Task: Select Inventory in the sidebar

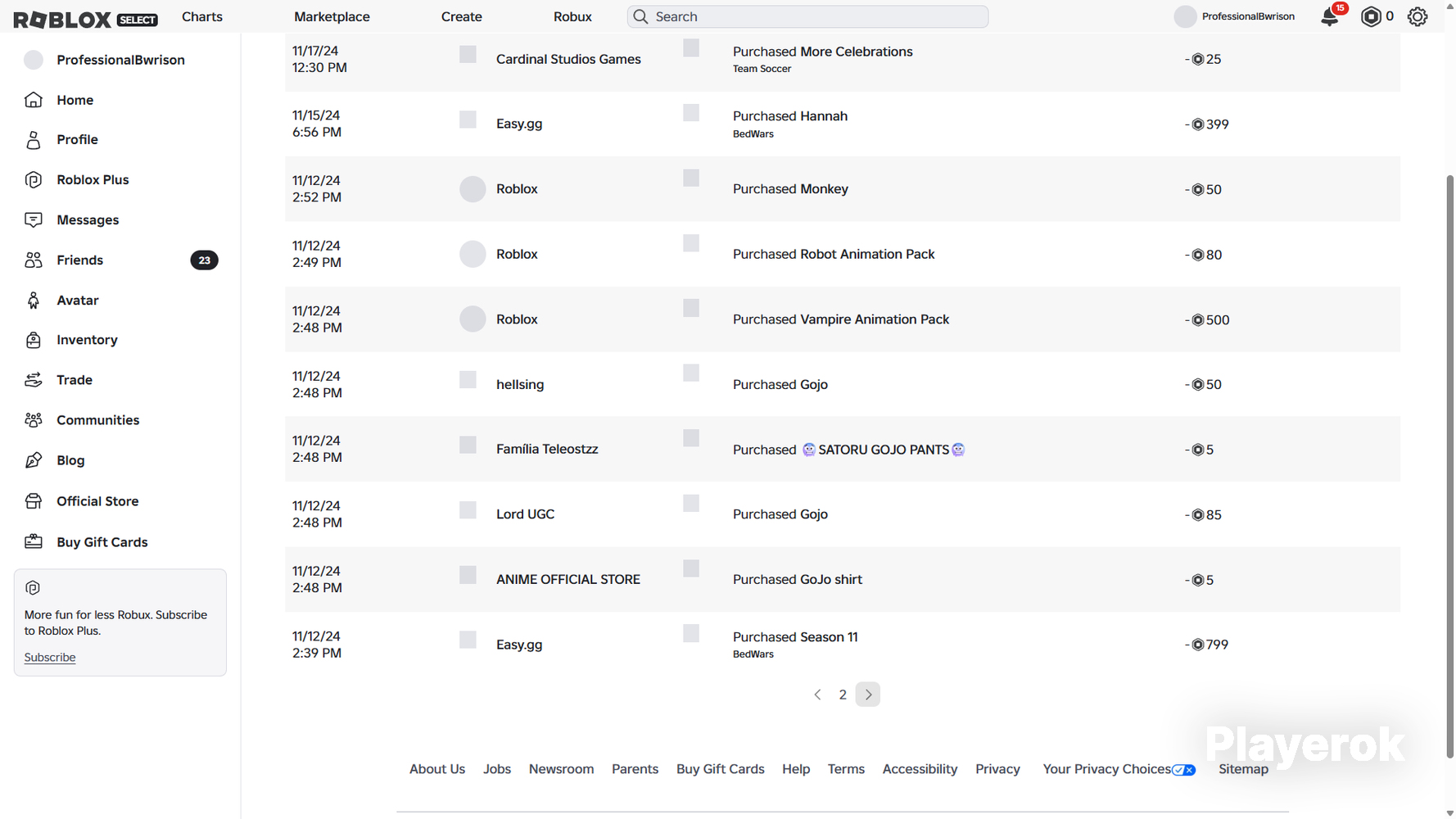Action: (x=87, y=340)
